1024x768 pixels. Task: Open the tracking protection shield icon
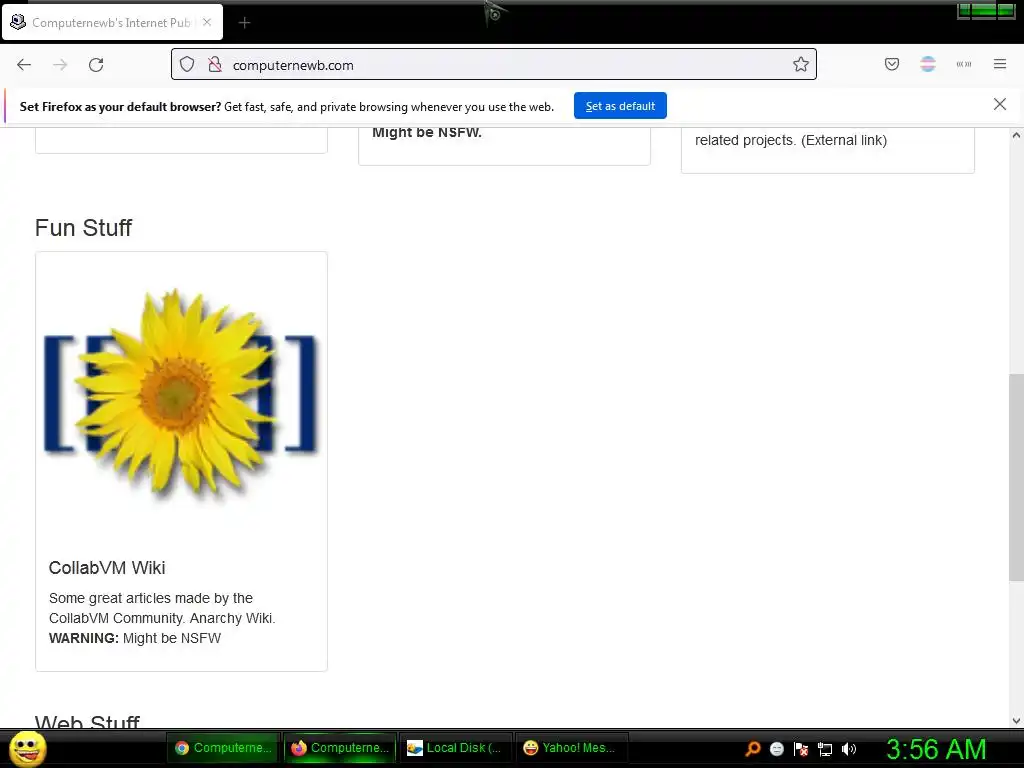tap(187, 65)
